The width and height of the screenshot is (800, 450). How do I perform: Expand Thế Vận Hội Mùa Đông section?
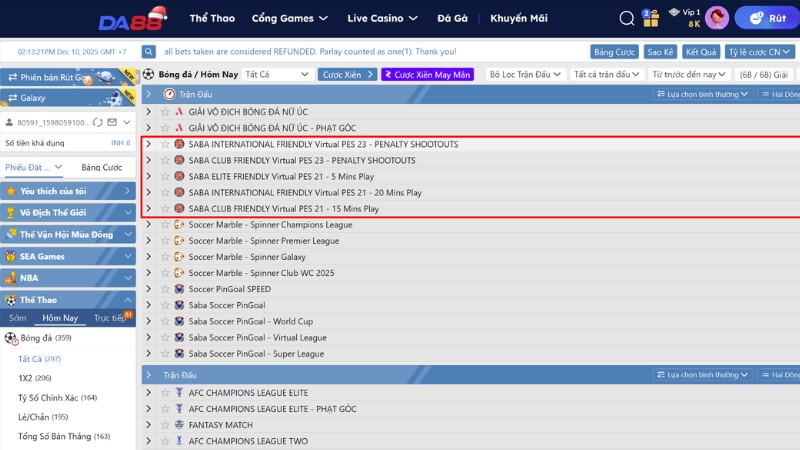click(68, 235)
